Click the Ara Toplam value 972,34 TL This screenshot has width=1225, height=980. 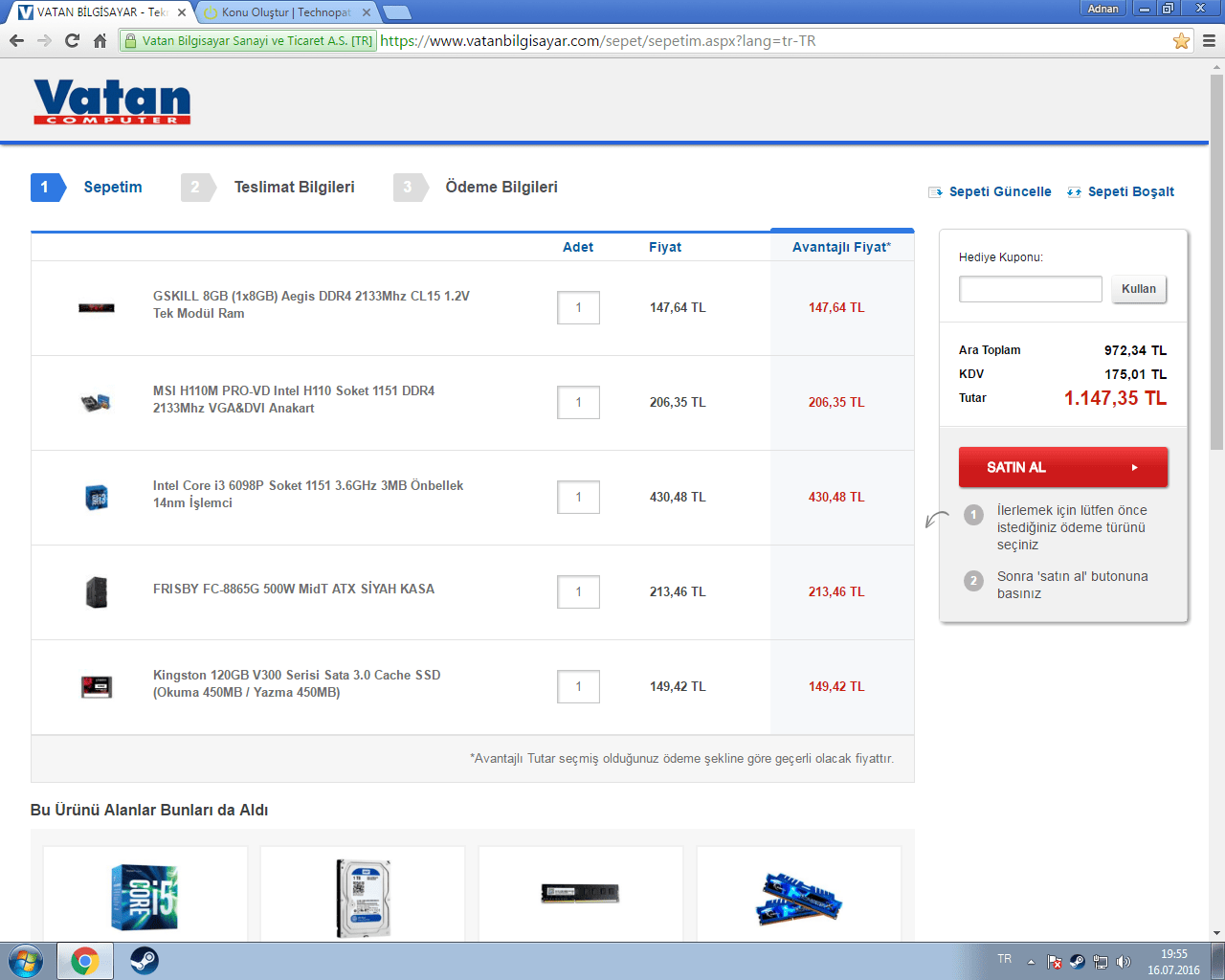point(1135,350)
